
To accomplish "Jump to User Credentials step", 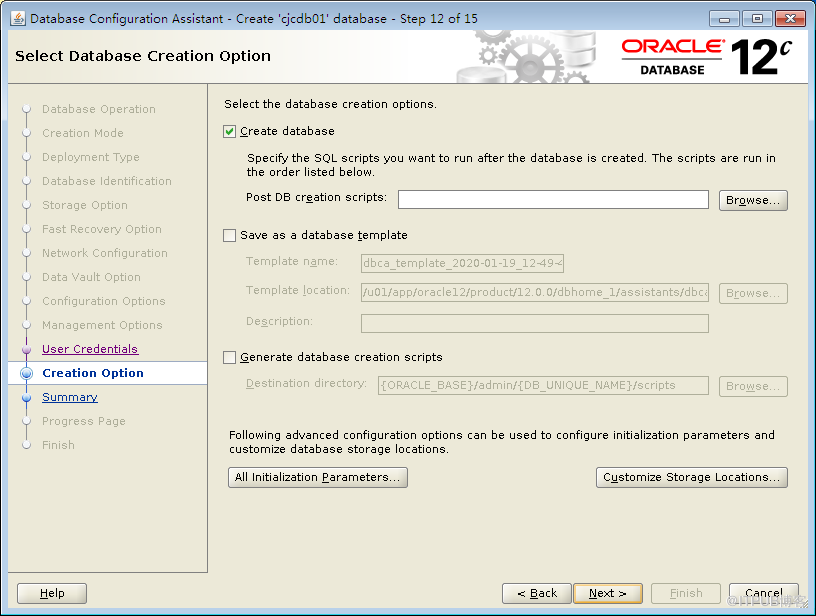I will [90, 349].
